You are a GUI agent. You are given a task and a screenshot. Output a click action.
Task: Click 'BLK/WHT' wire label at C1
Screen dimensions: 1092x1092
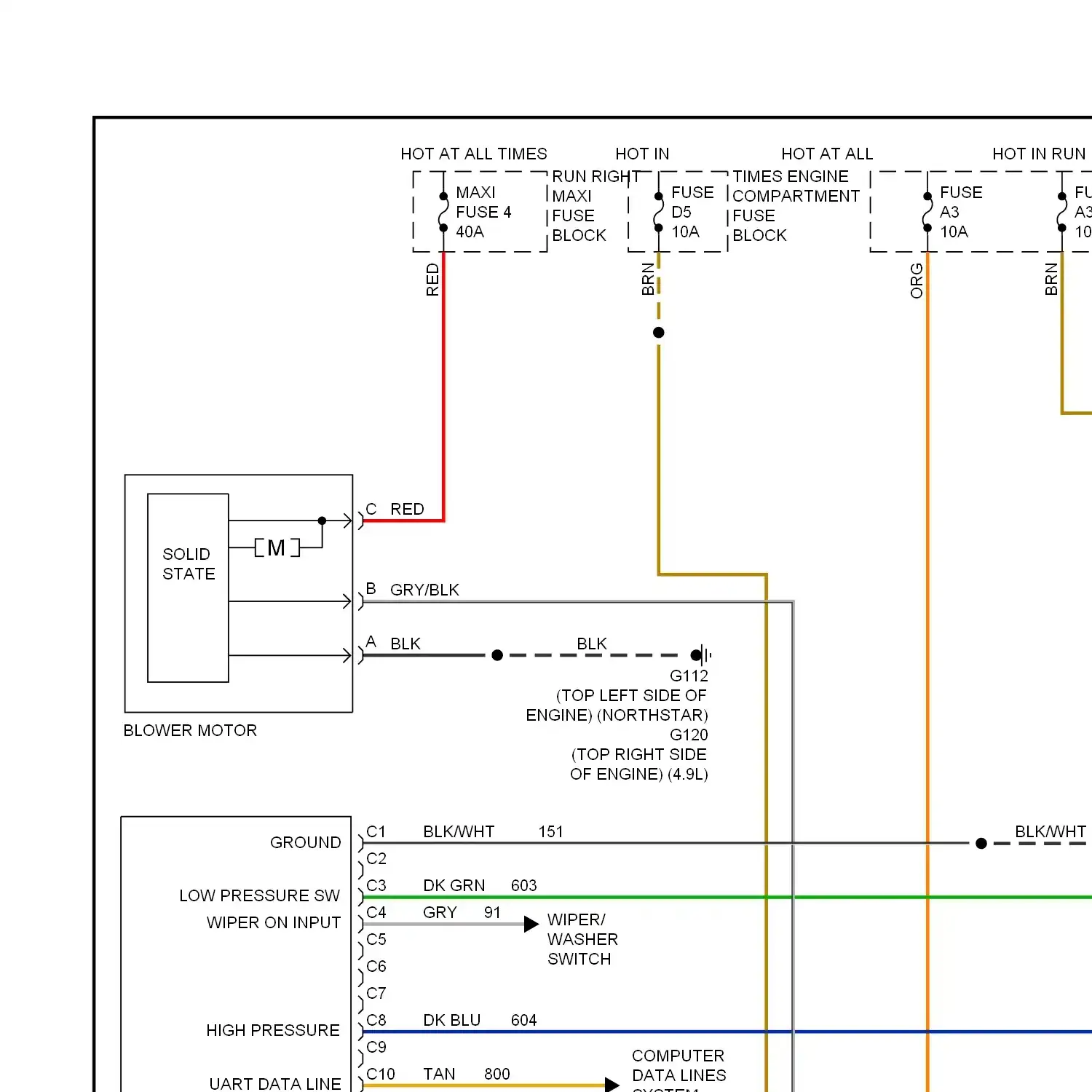point(459,831)
